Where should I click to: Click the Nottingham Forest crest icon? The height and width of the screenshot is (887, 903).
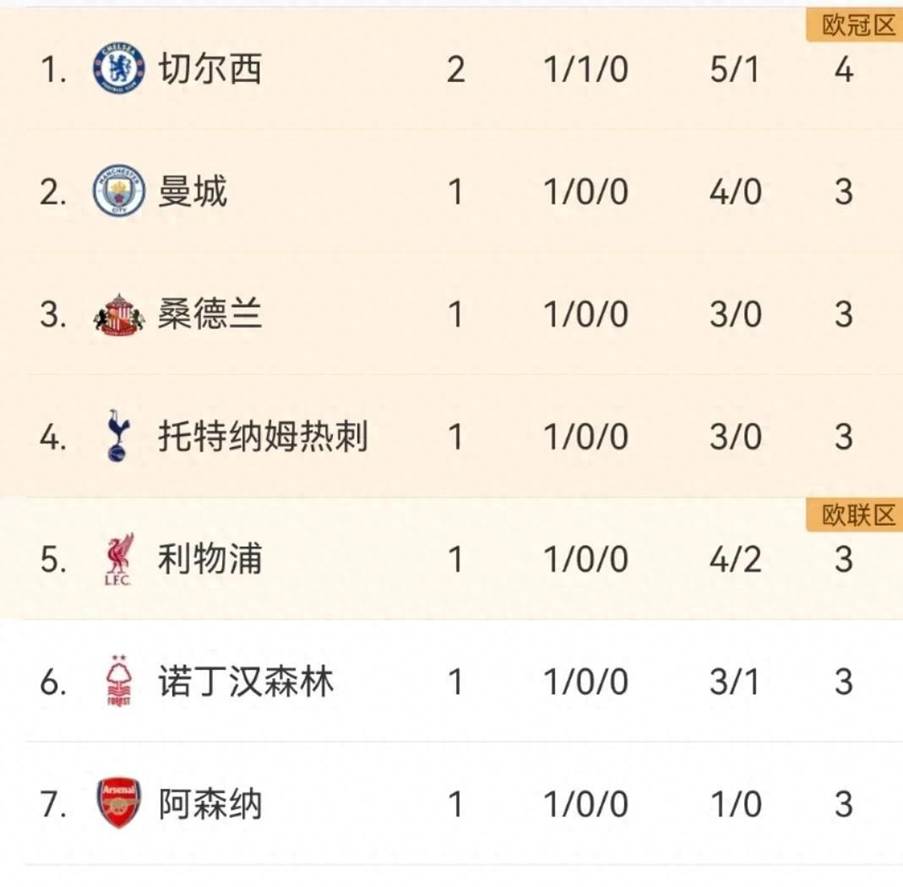tap(118, 682)
